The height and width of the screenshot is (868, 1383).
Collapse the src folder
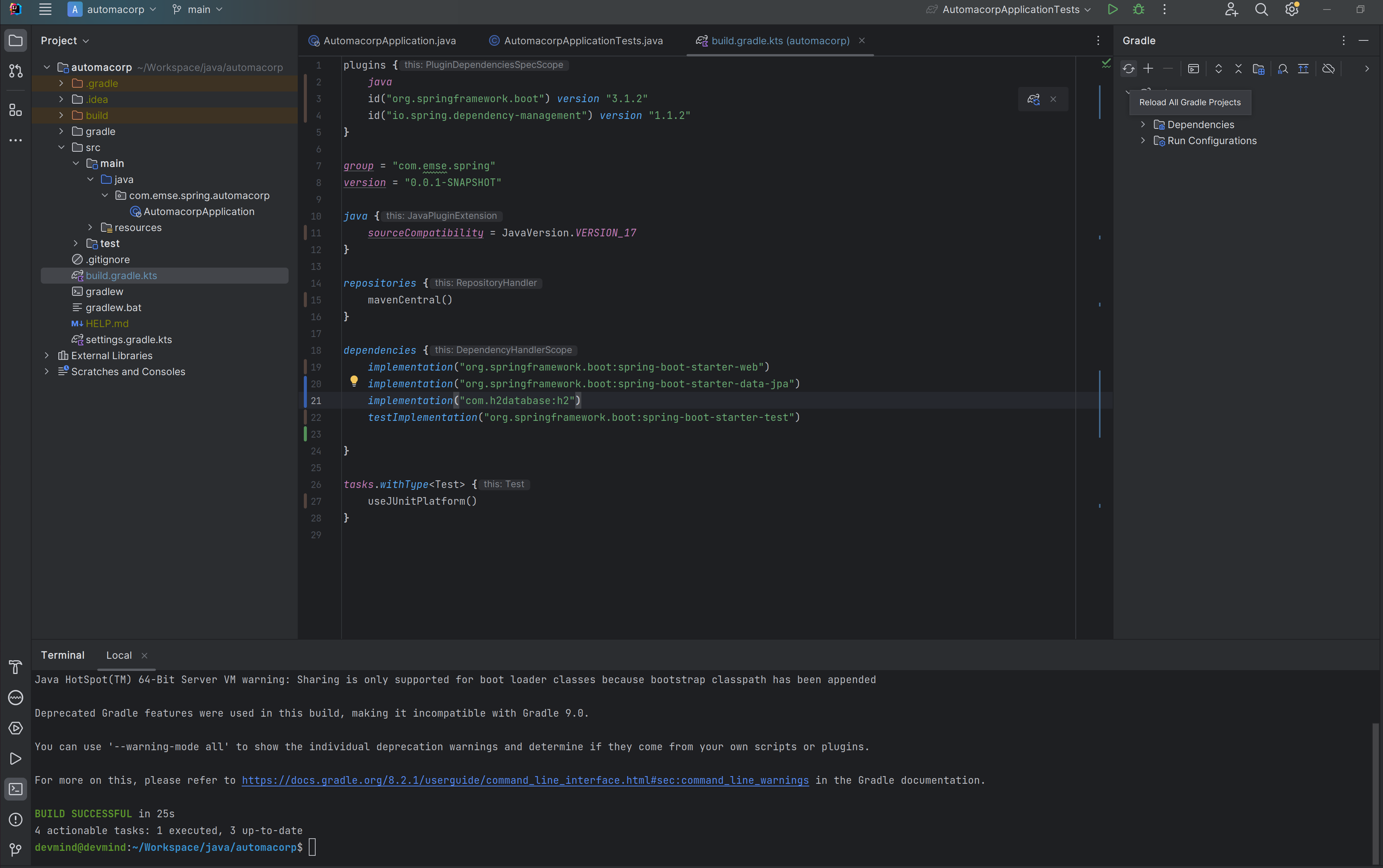(x=61, y=148)
